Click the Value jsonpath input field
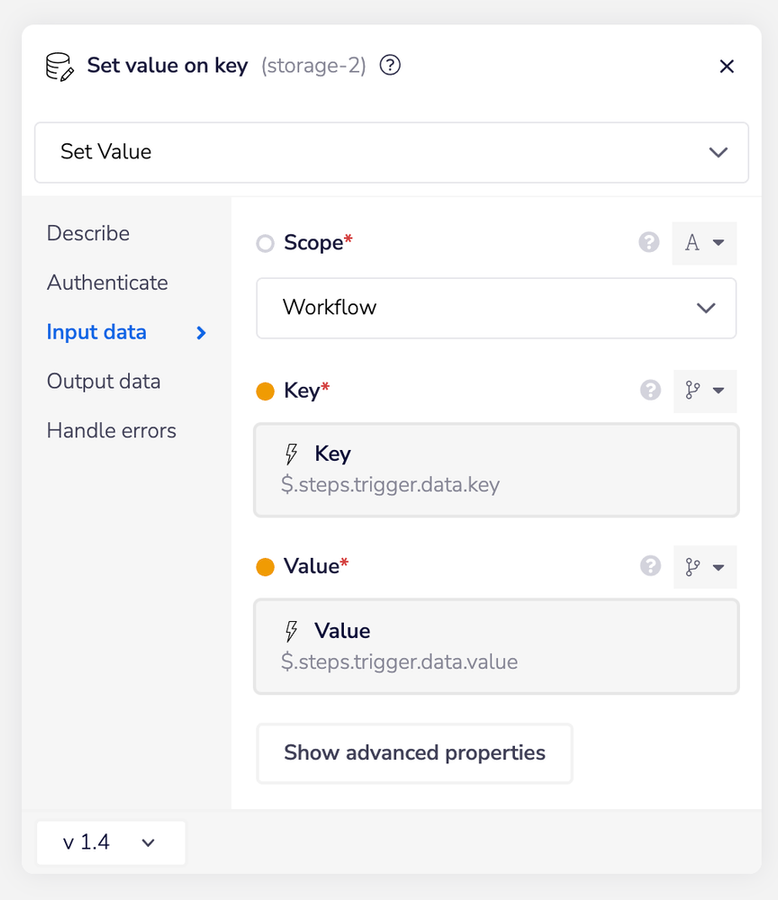Screen dimensions: 778x900 (x=496, y=646)
